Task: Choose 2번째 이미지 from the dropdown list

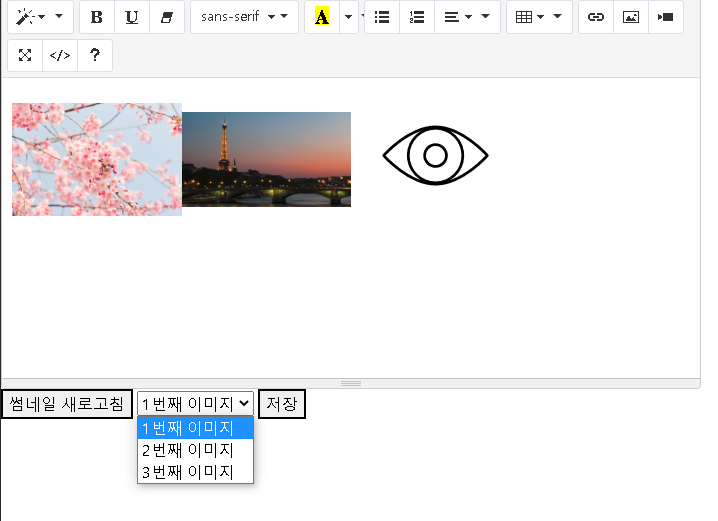Action: (196, 450)
